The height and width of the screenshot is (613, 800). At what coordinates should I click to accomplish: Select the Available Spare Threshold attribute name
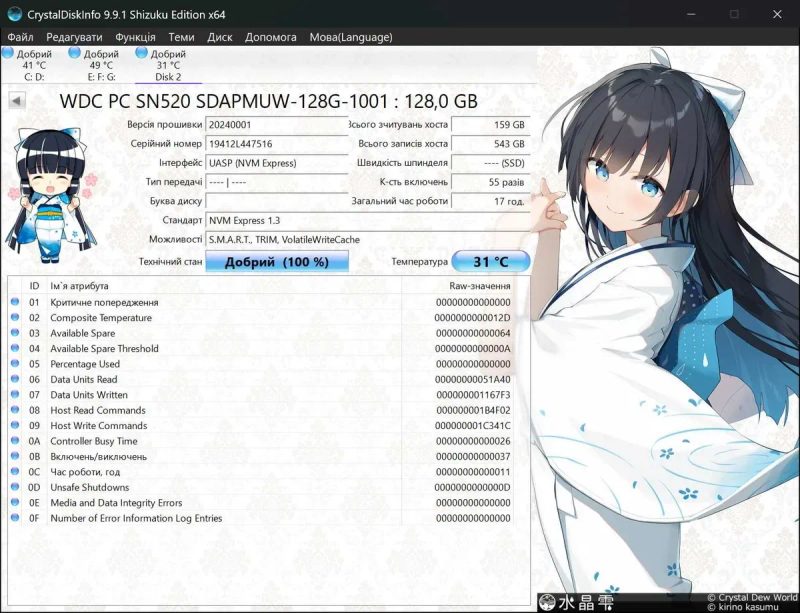click(105, 349)
